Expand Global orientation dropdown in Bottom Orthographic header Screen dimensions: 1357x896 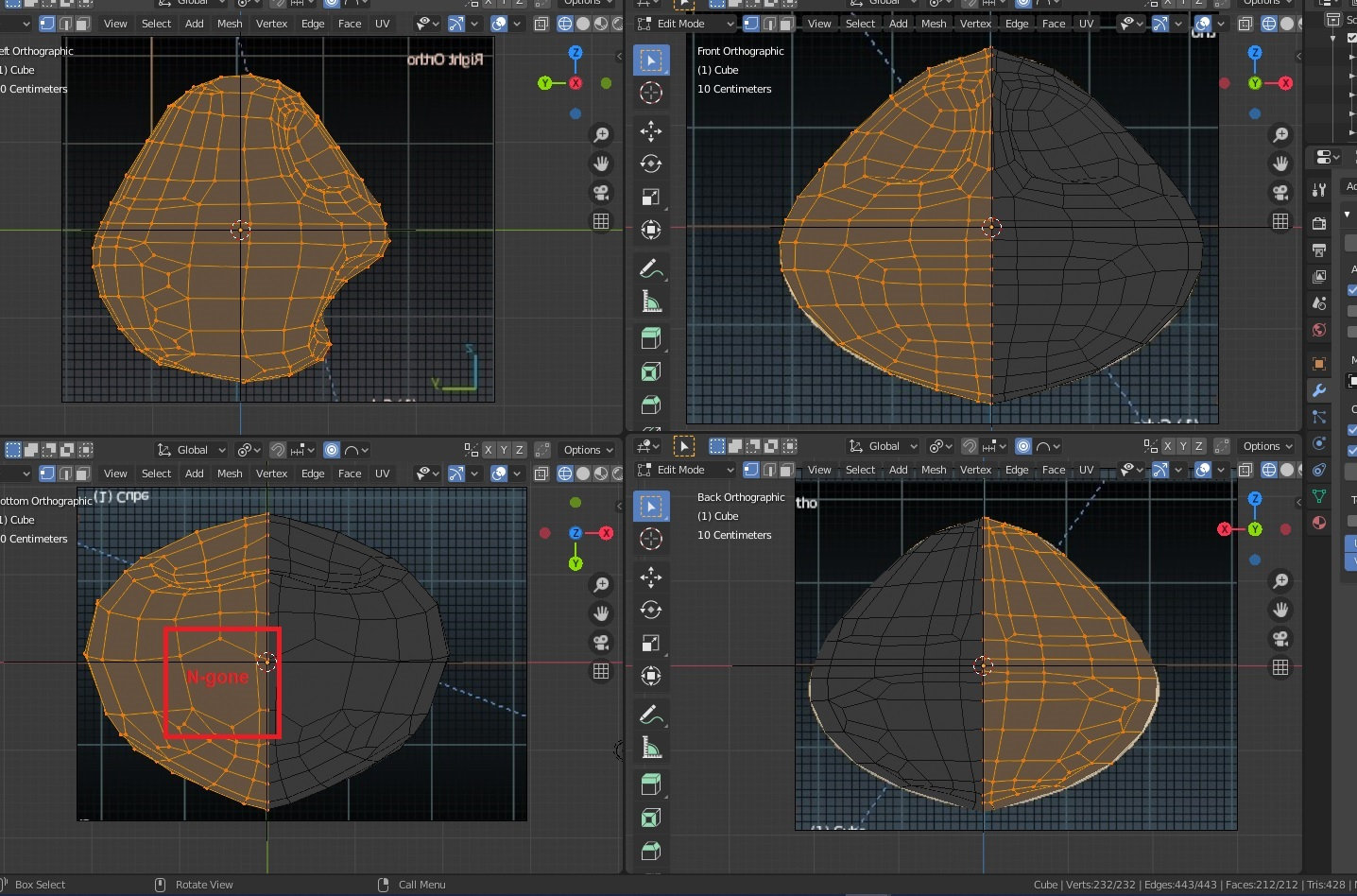(192, 450)
